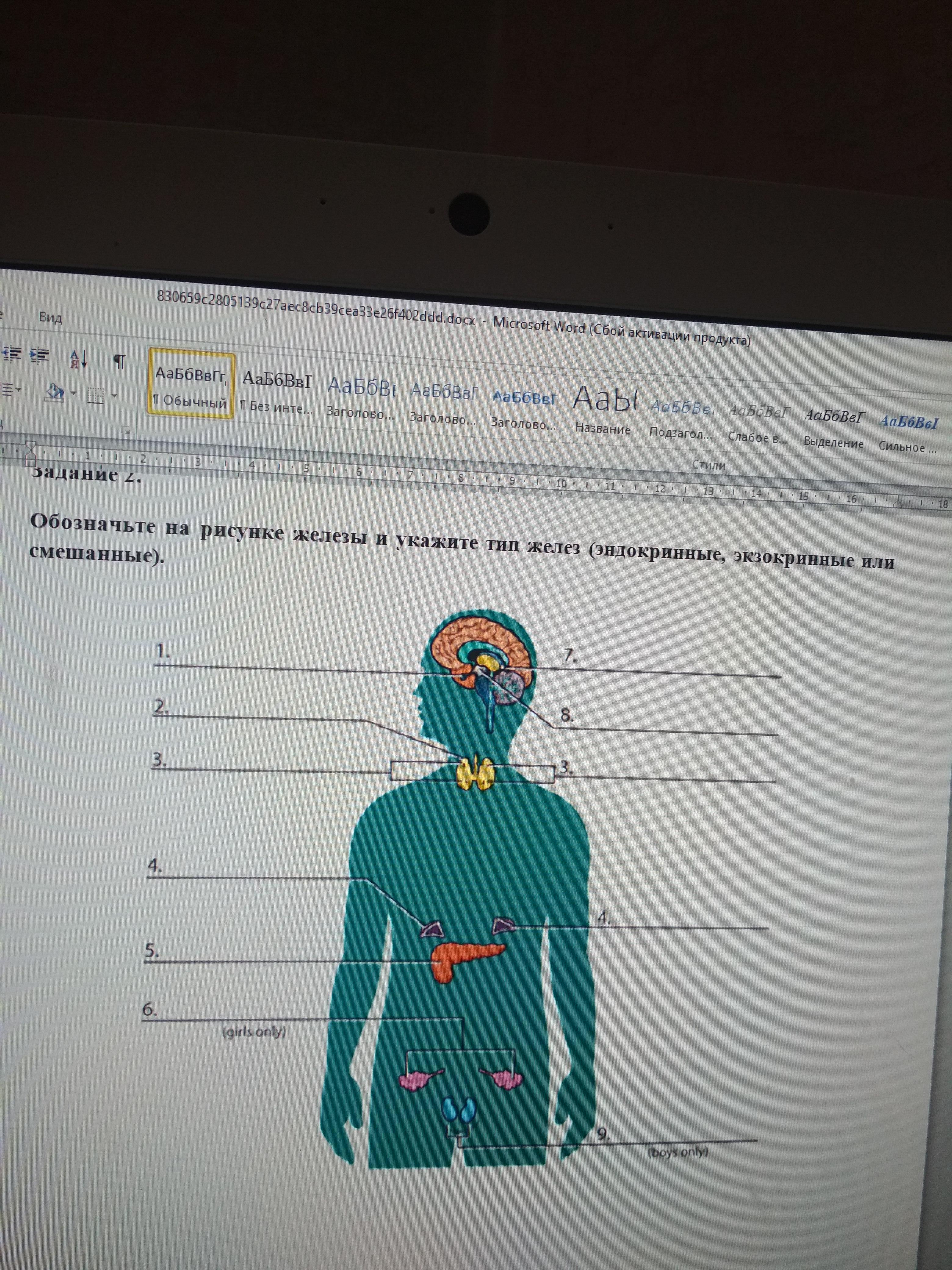The height and width of the screenshot is (1270, 952).
Task: Open the Вид ribbon tab
Action: [x=50, y=317]
